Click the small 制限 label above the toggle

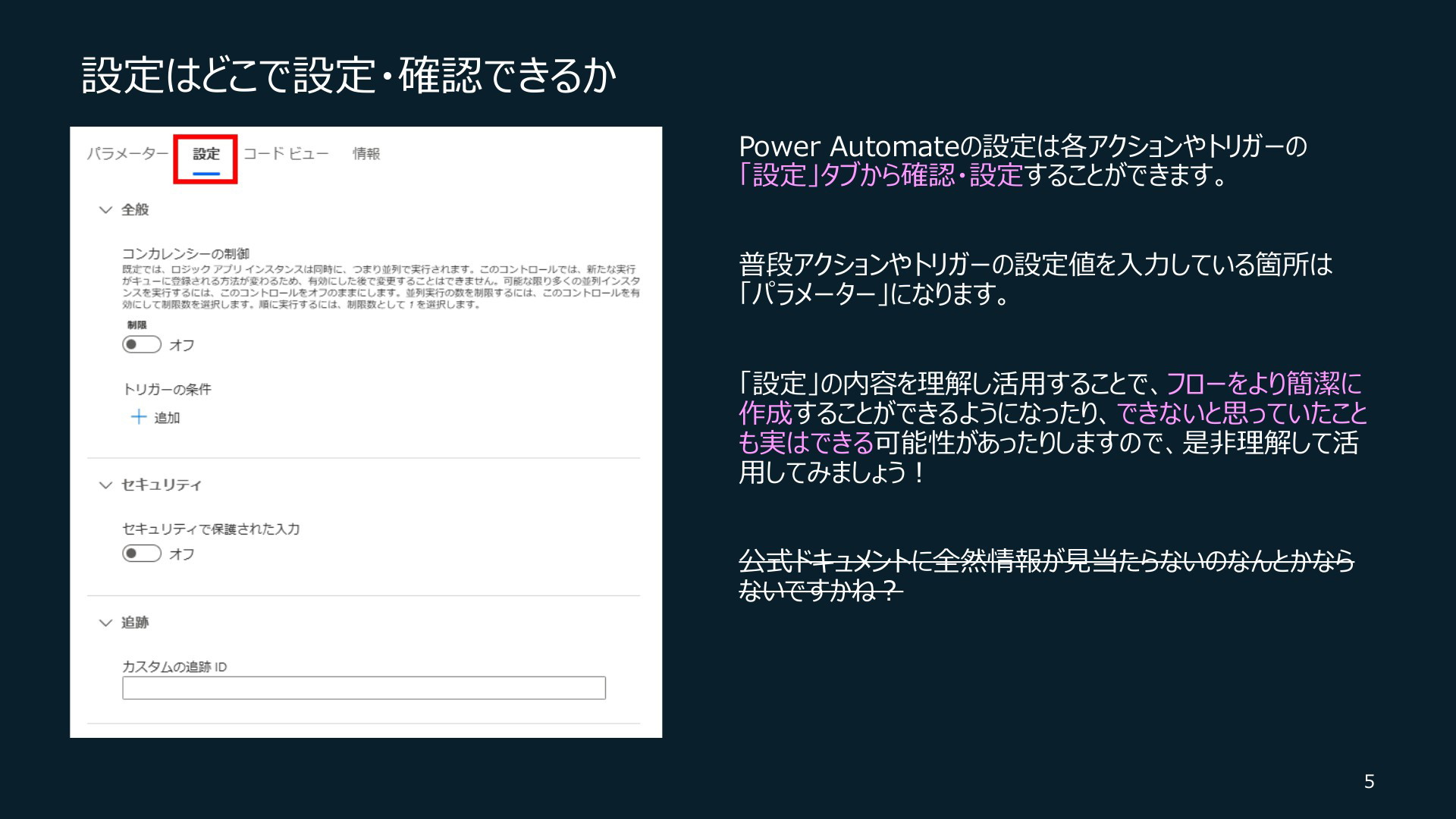137,325
